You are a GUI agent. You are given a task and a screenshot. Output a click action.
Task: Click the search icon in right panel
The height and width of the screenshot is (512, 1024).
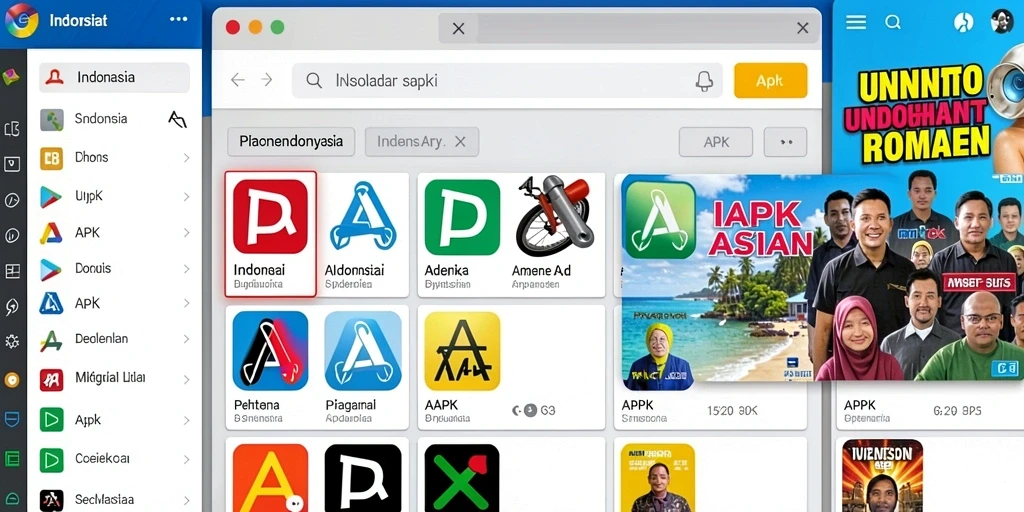(x=893, y=22)
